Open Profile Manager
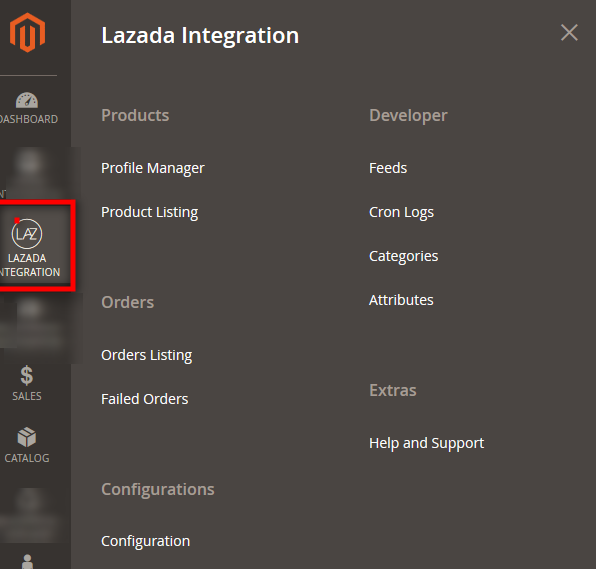The image size is (596, 569). 153,168
